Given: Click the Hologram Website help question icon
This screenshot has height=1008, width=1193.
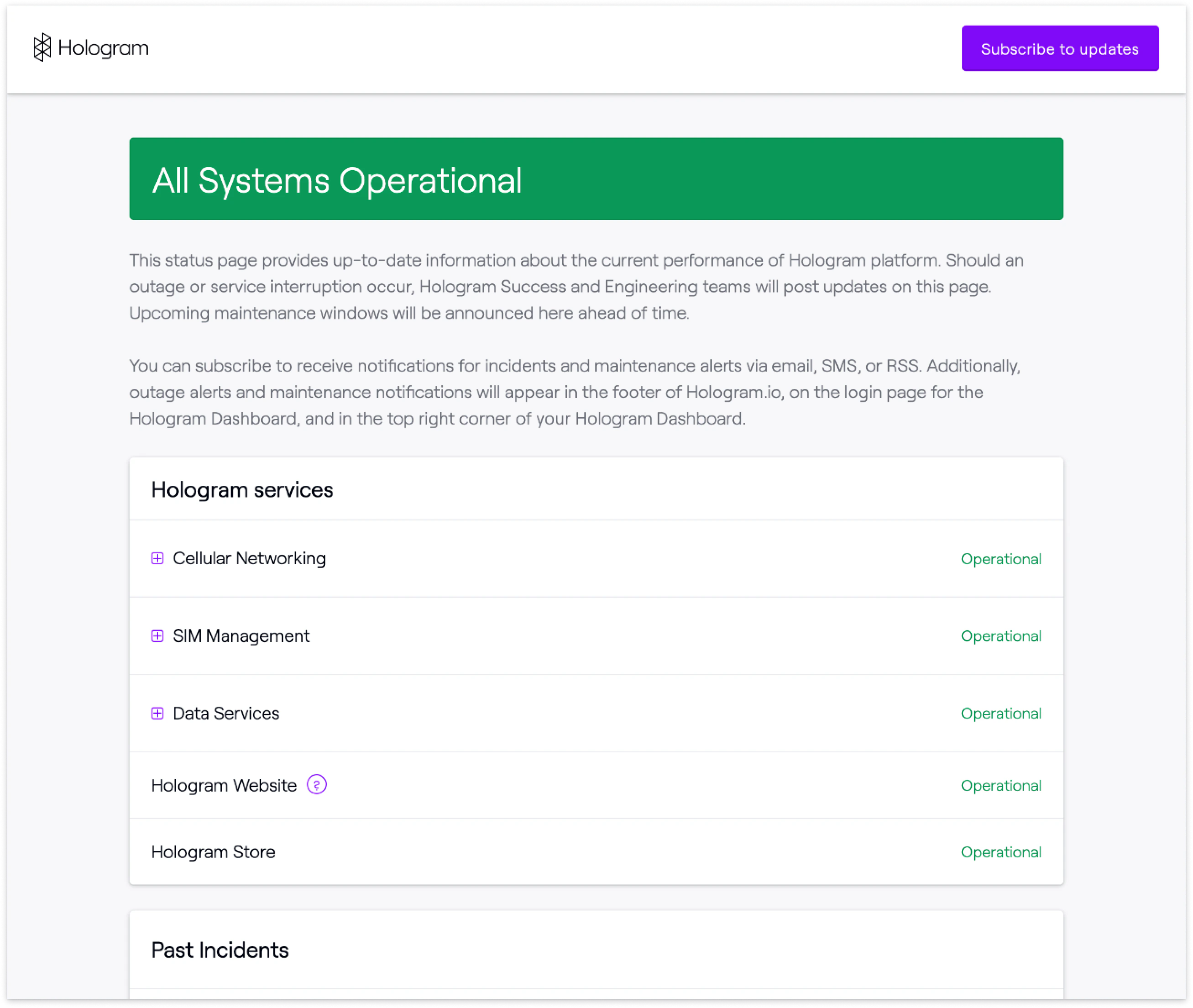Looking at the screenshot, I should [317, 785].
